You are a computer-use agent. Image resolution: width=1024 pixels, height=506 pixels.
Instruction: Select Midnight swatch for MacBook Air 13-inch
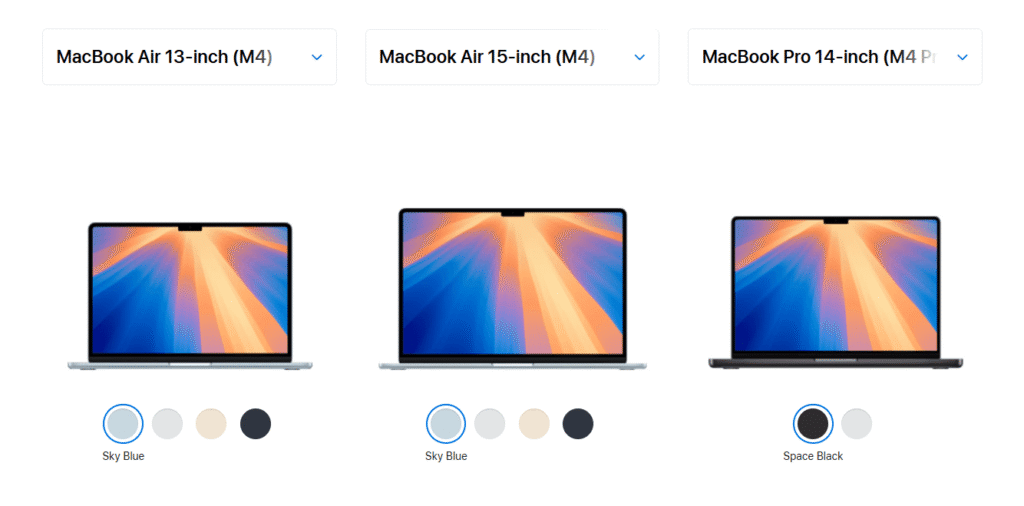[255, 424]
